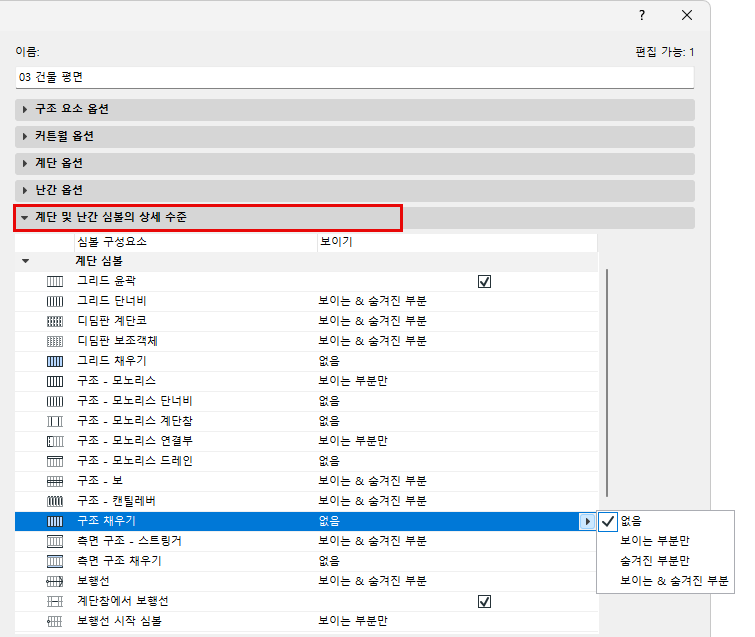Click the 그리드 윤곽 row icon
755x637 pixels.
55,281
